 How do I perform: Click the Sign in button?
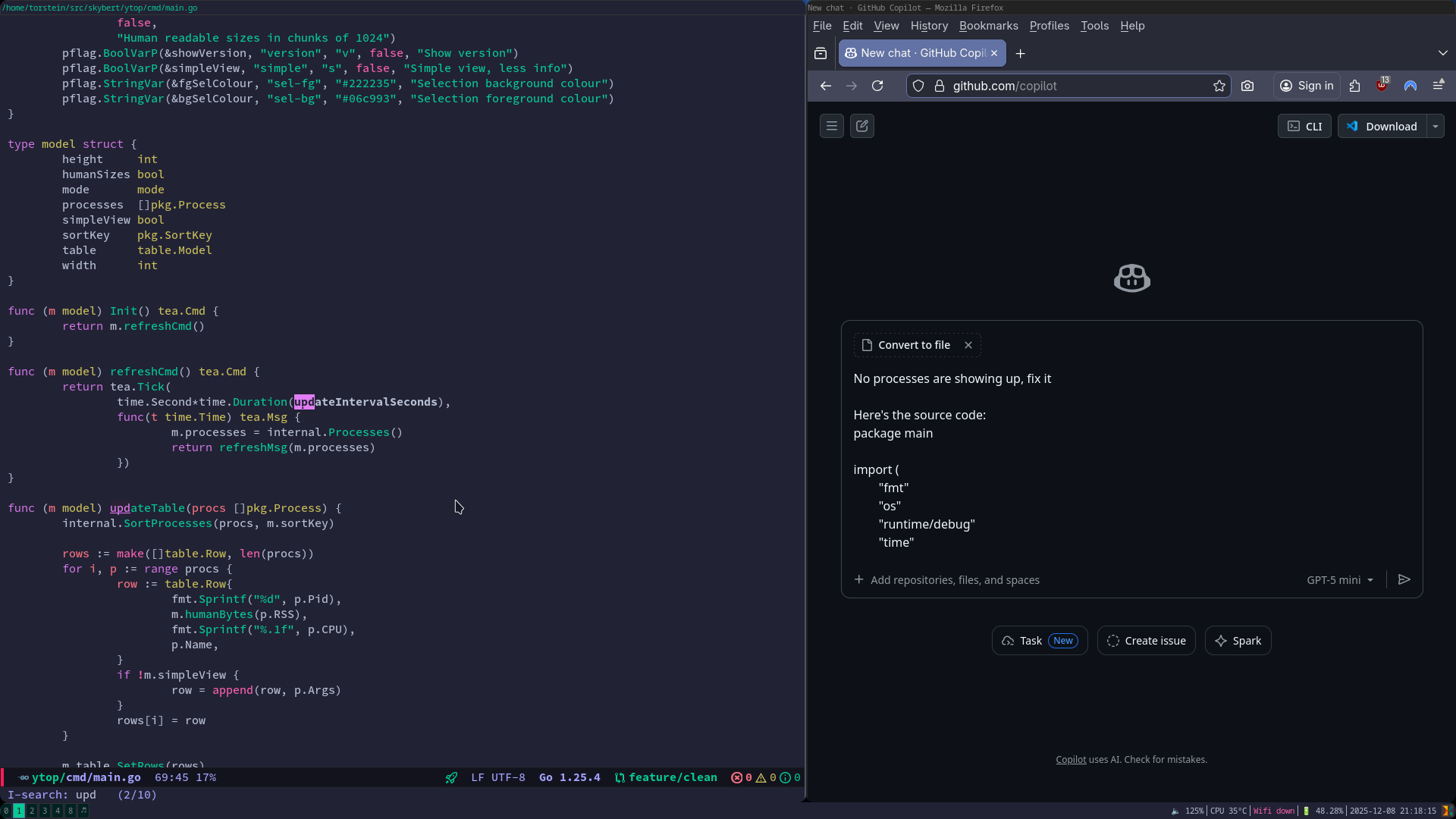(1307, 86)
